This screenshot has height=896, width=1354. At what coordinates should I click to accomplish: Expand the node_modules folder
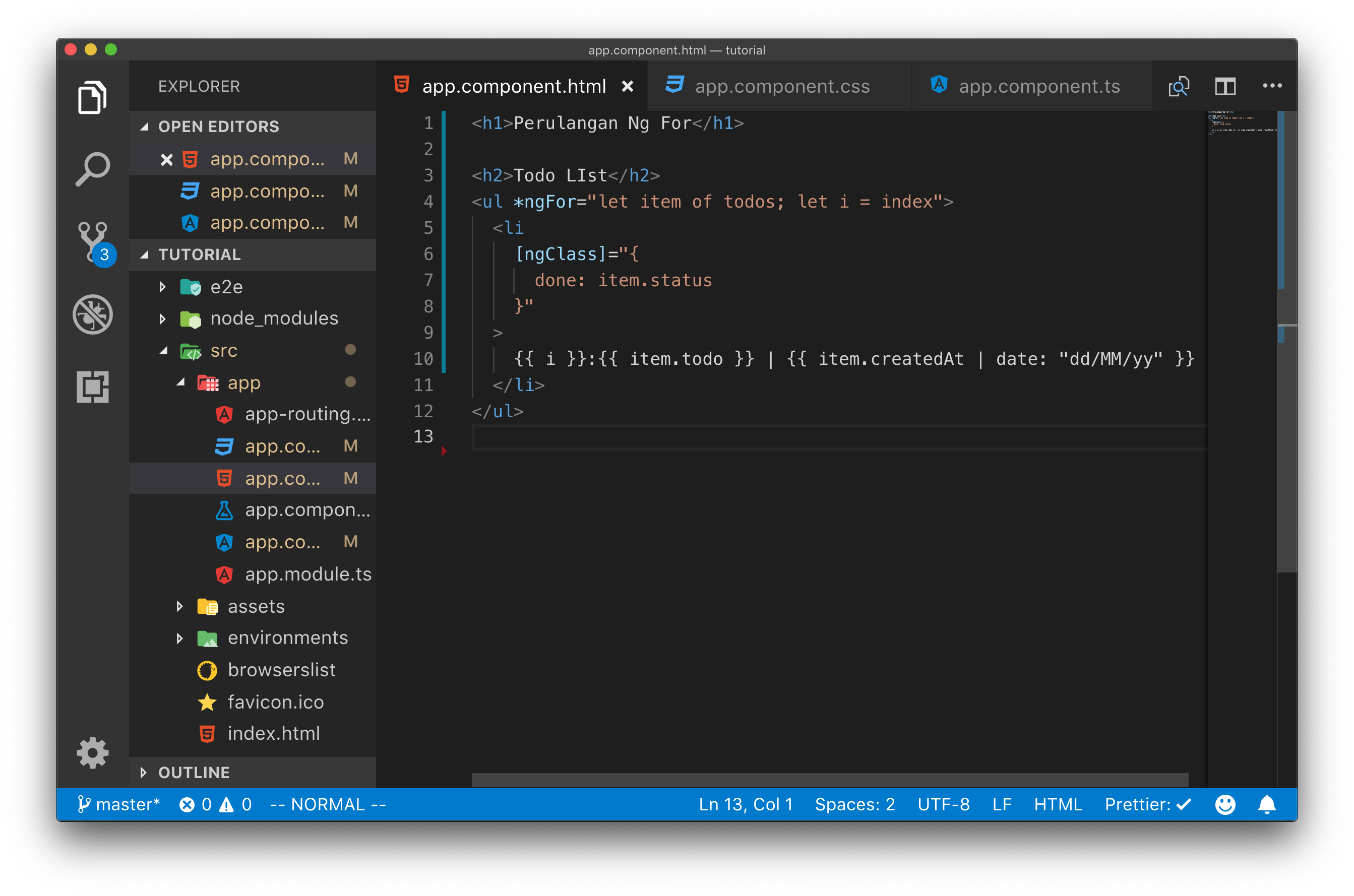pos(253,318)
